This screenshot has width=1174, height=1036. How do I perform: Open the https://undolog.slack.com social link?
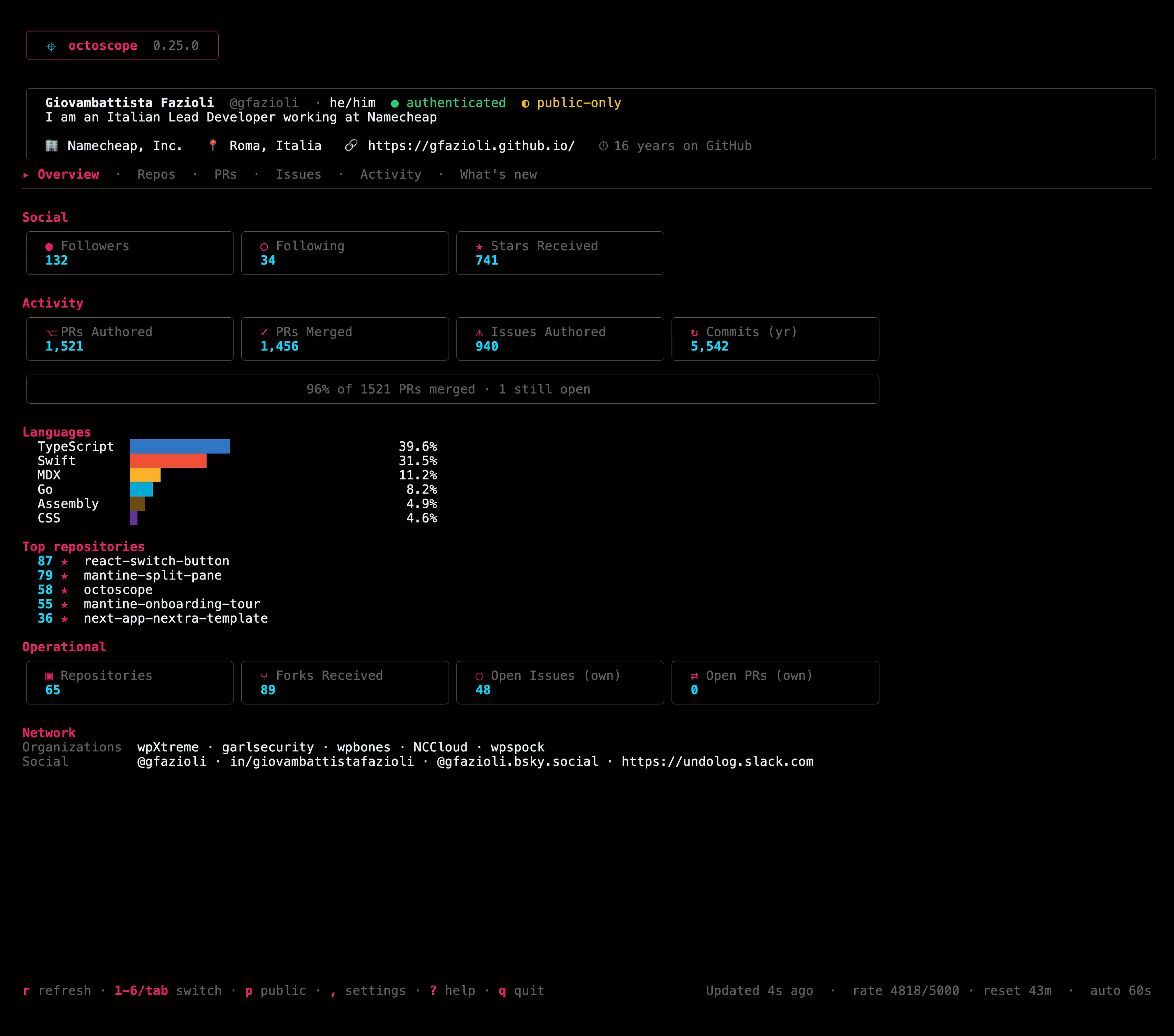pyautogui.click(x=718, y=761)
